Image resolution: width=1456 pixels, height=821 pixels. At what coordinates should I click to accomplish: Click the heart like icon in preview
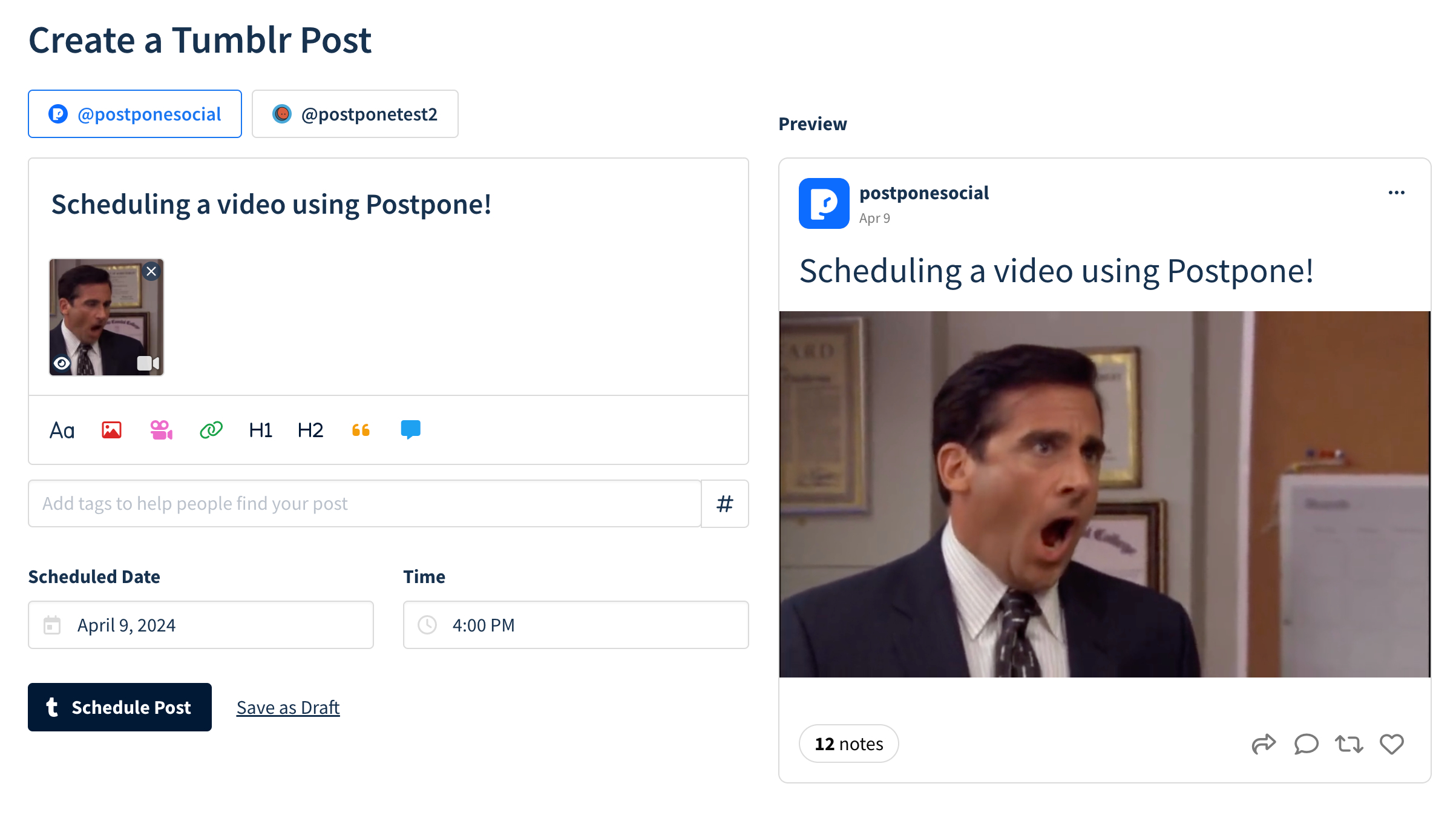coord(1392,744)
